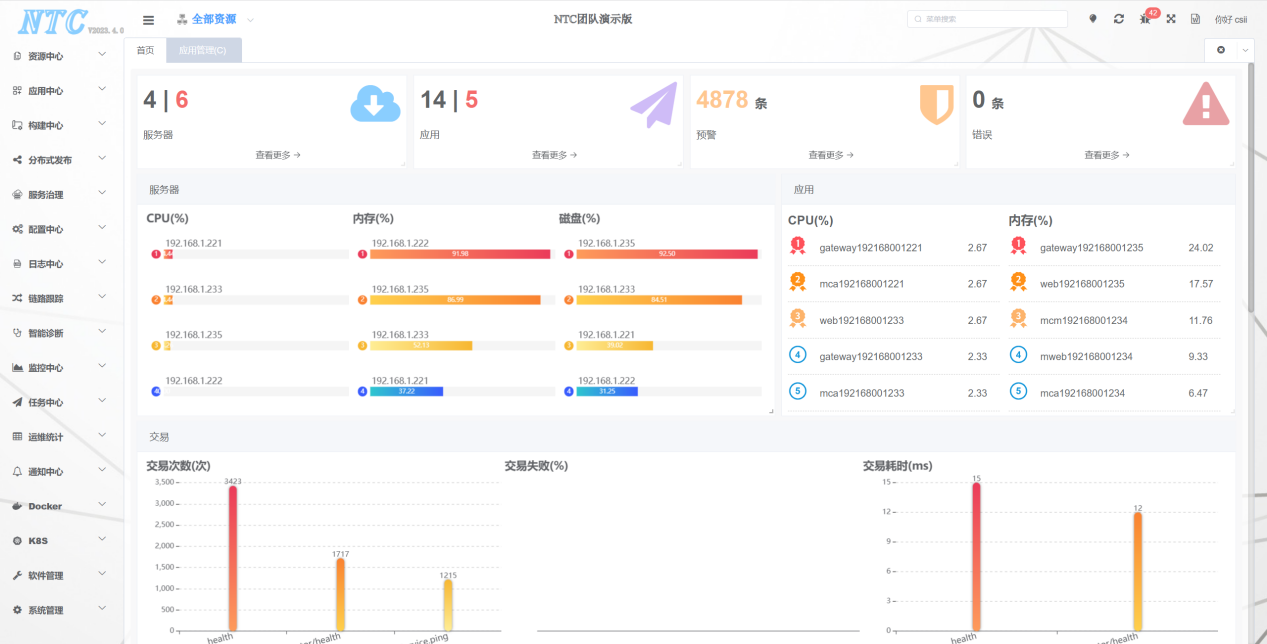The image size is (1267, 644).
Task: Click memory bar for 192.168.1.221 at 37.22
Action: pyautogui.click(x=406, y=391)
